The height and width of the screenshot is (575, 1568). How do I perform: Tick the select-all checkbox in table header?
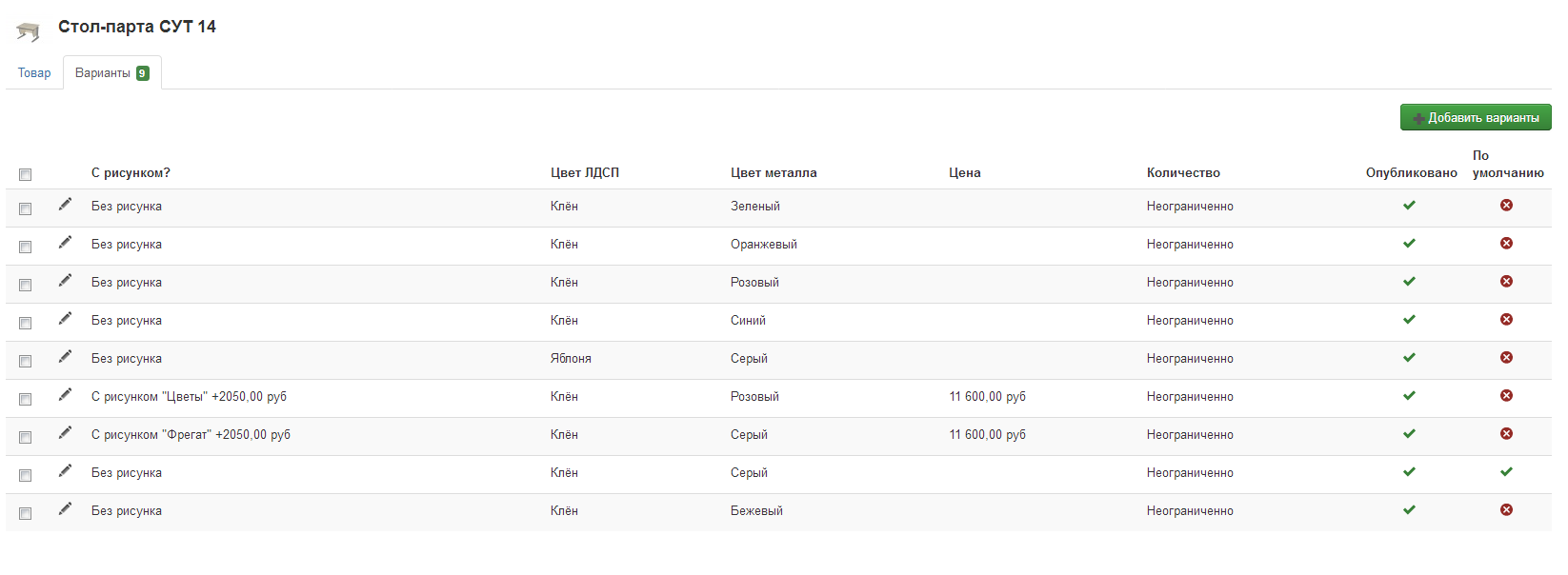tap(26, 174)
